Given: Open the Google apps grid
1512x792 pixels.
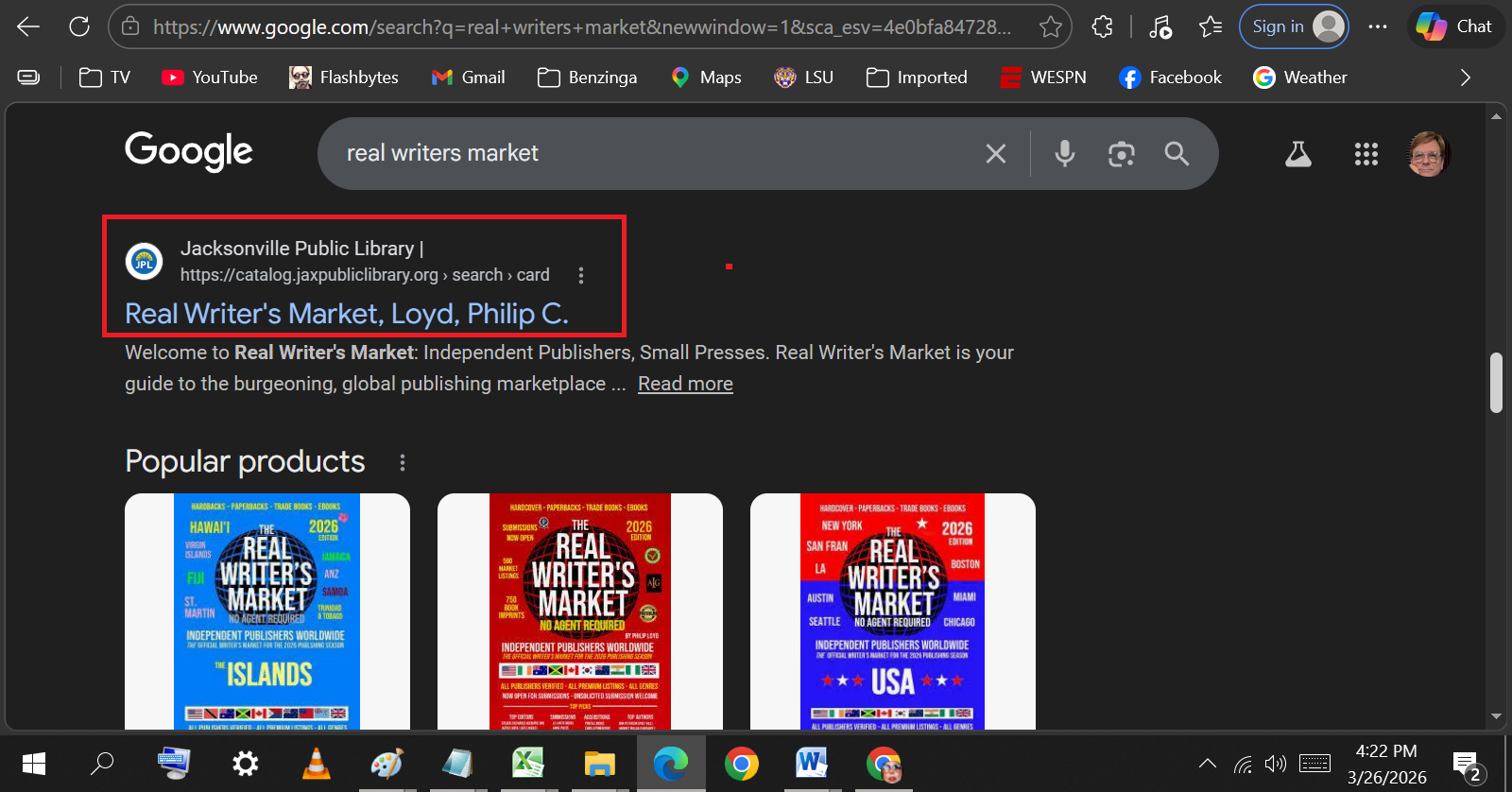Looking at the screenshot, I should click(x=1366, y=154).
